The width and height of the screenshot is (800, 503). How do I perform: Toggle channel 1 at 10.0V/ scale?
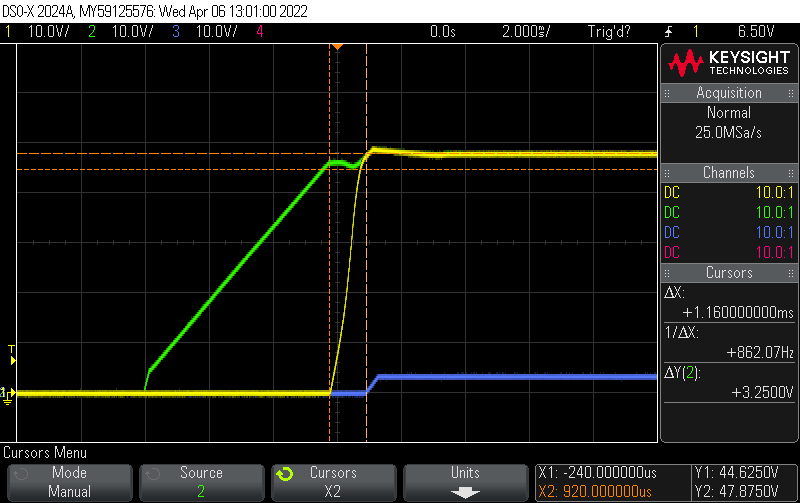pos(38,32)
